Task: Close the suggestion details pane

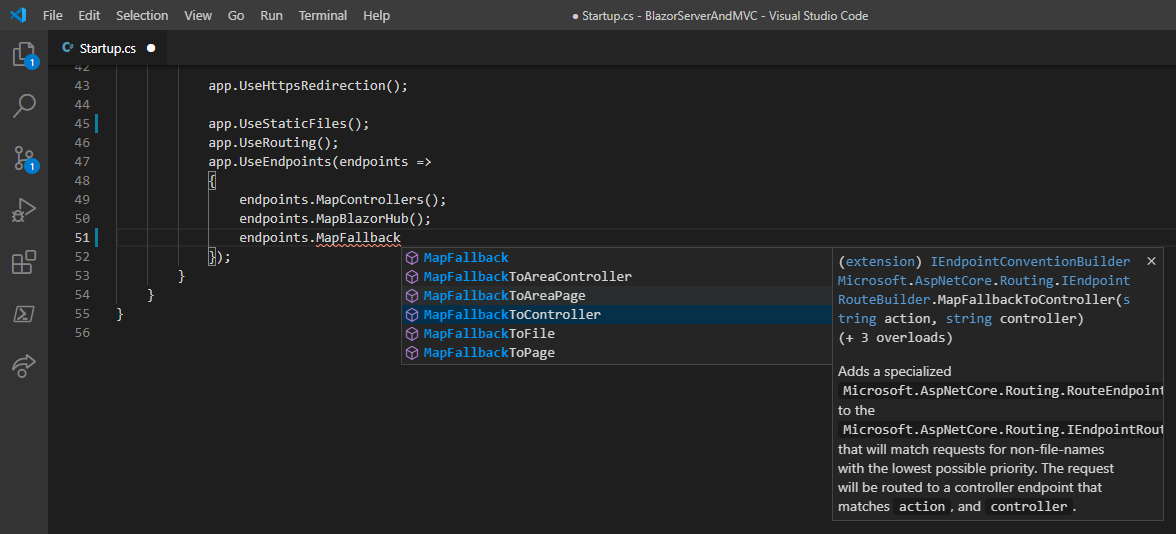Action: [x=1151, y=261]
